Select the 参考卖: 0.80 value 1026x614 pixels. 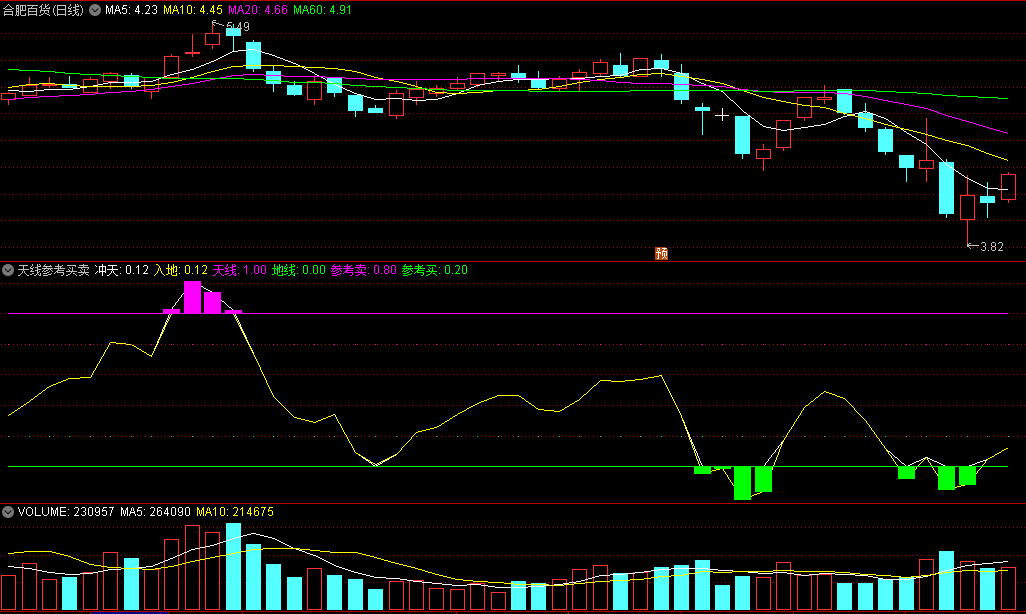(363, 270)
